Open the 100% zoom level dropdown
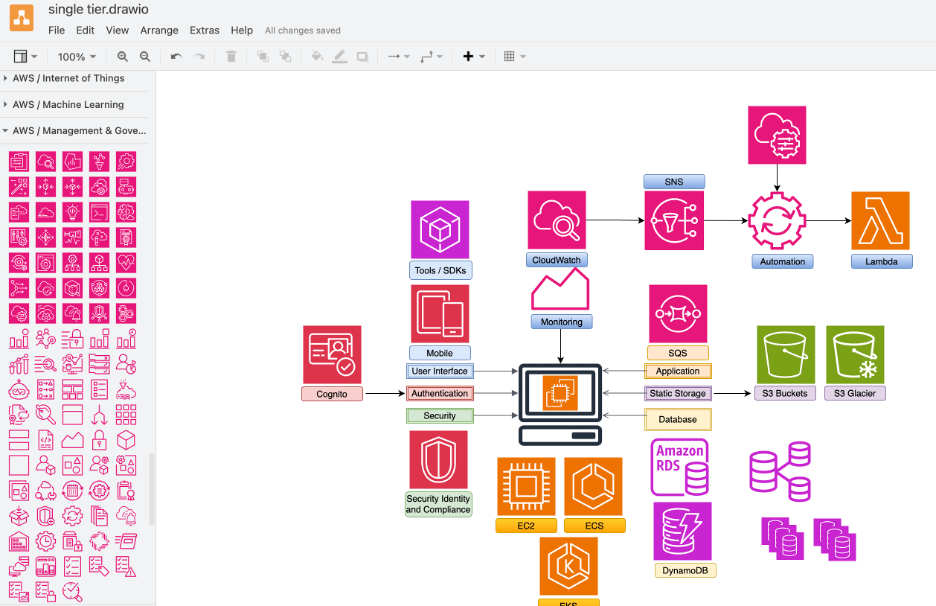Image resolution: width=936 pixels, height=606 pixels. coord(76,57)
